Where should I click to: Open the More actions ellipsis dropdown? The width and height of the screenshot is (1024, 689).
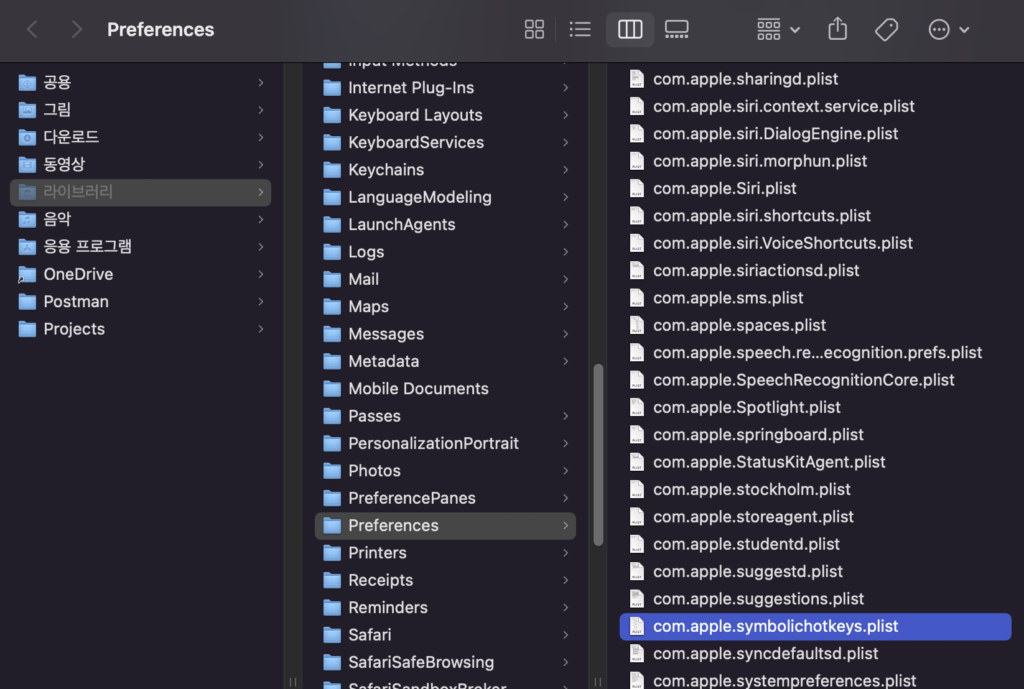coord(948,30)
